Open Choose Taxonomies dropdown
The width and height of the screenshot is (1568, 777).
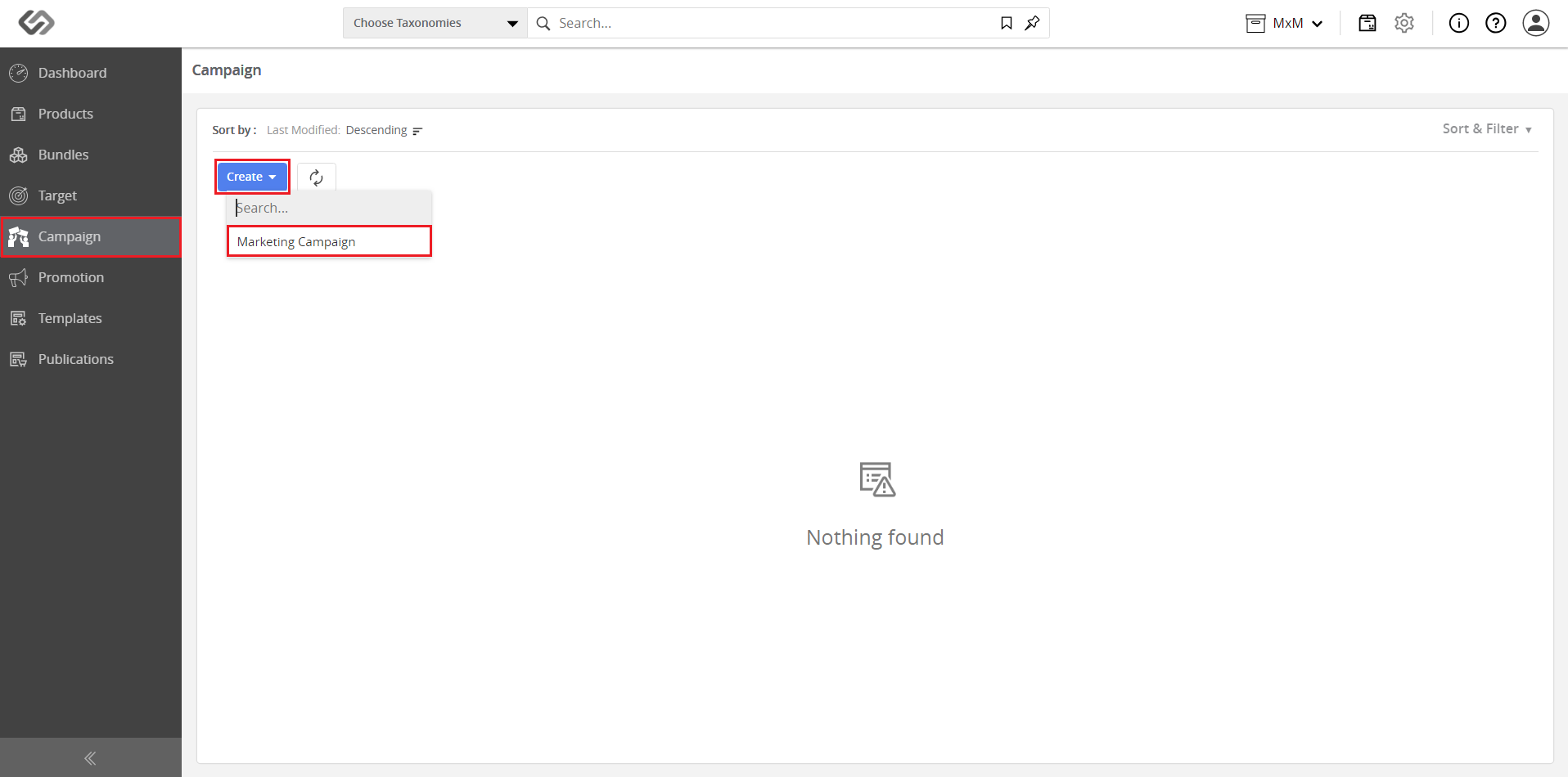click(x=435, y=23)
